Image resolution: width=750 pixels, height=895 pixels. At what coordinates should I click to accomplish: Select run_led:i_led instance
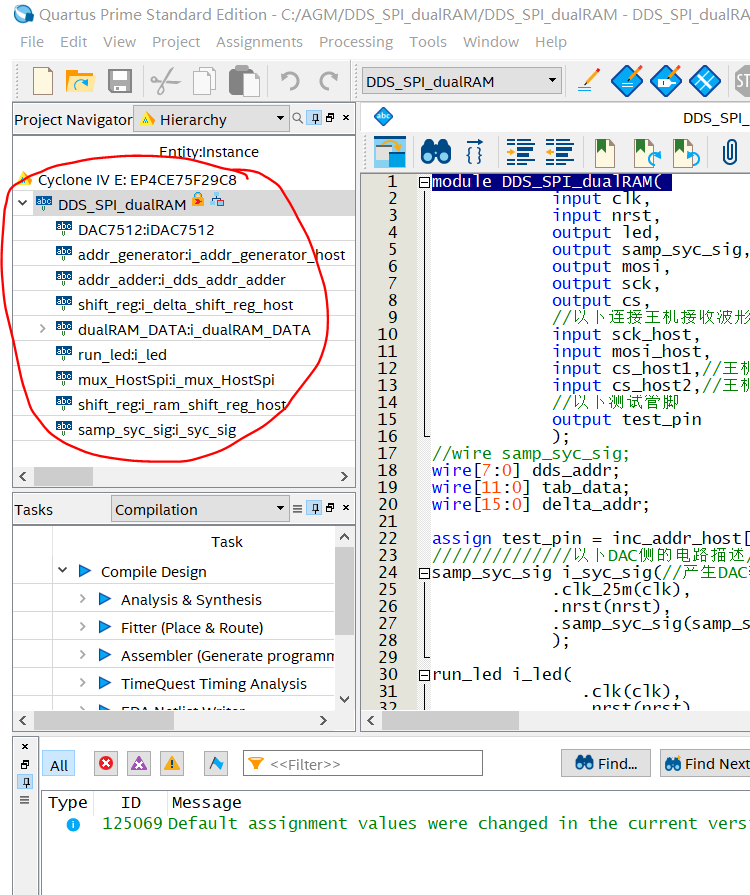tap(122, 354)
